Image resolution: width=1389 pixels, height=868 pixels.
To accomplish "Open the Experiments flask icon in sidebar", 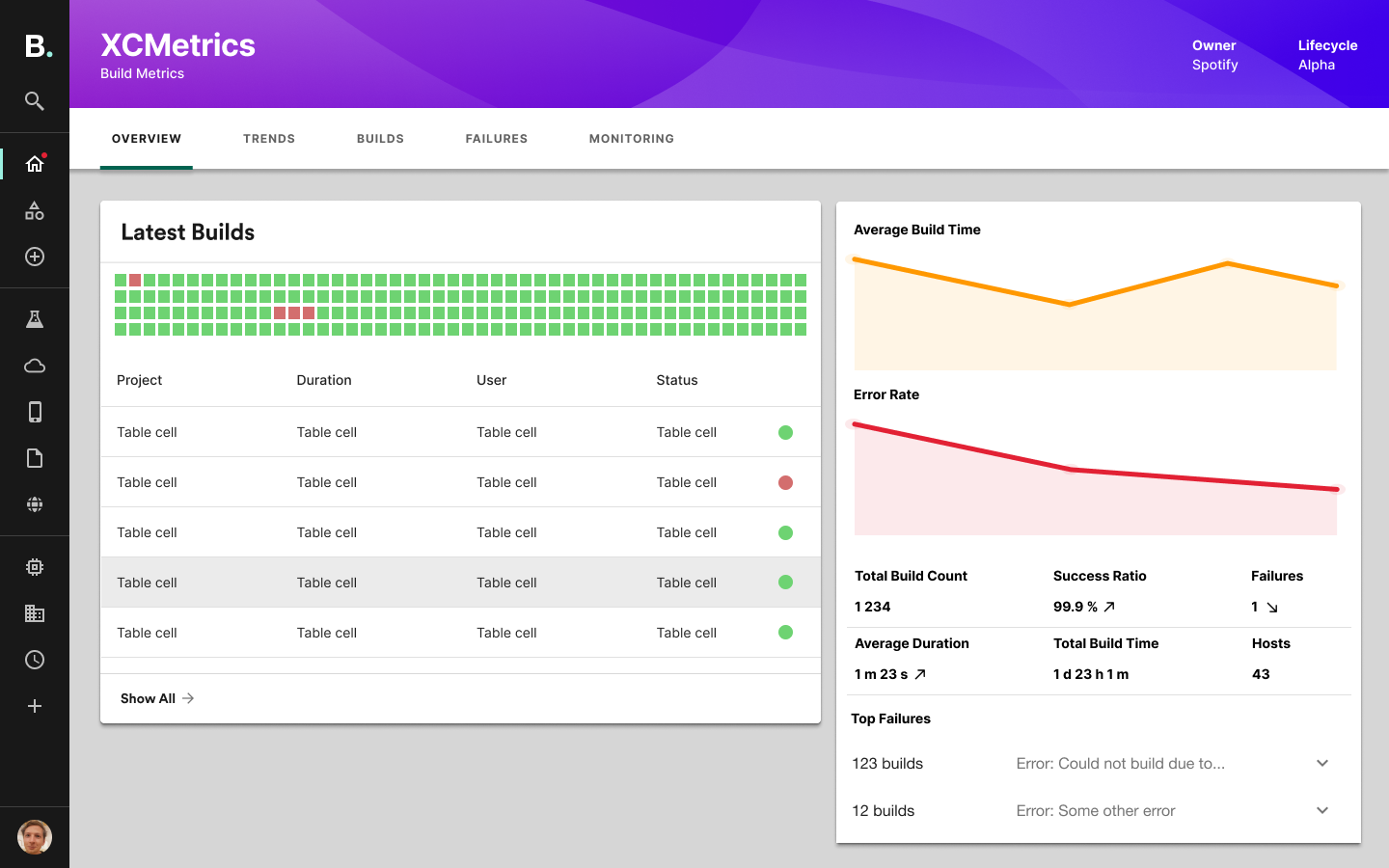I will pyautogui.click(x=35, y=318).
